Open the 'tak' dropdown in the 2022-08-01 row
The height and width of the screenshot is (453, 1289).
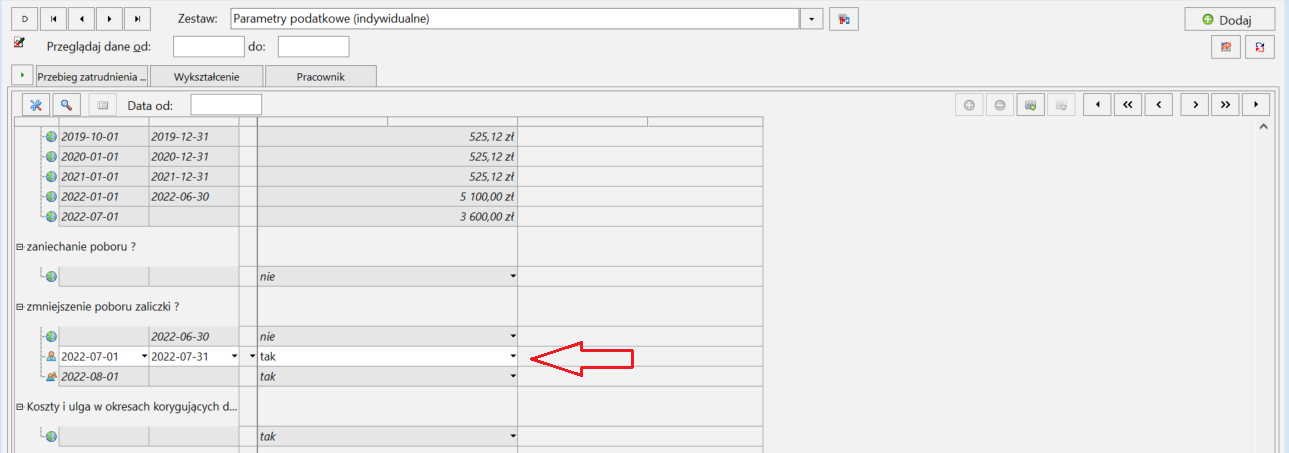513,376
